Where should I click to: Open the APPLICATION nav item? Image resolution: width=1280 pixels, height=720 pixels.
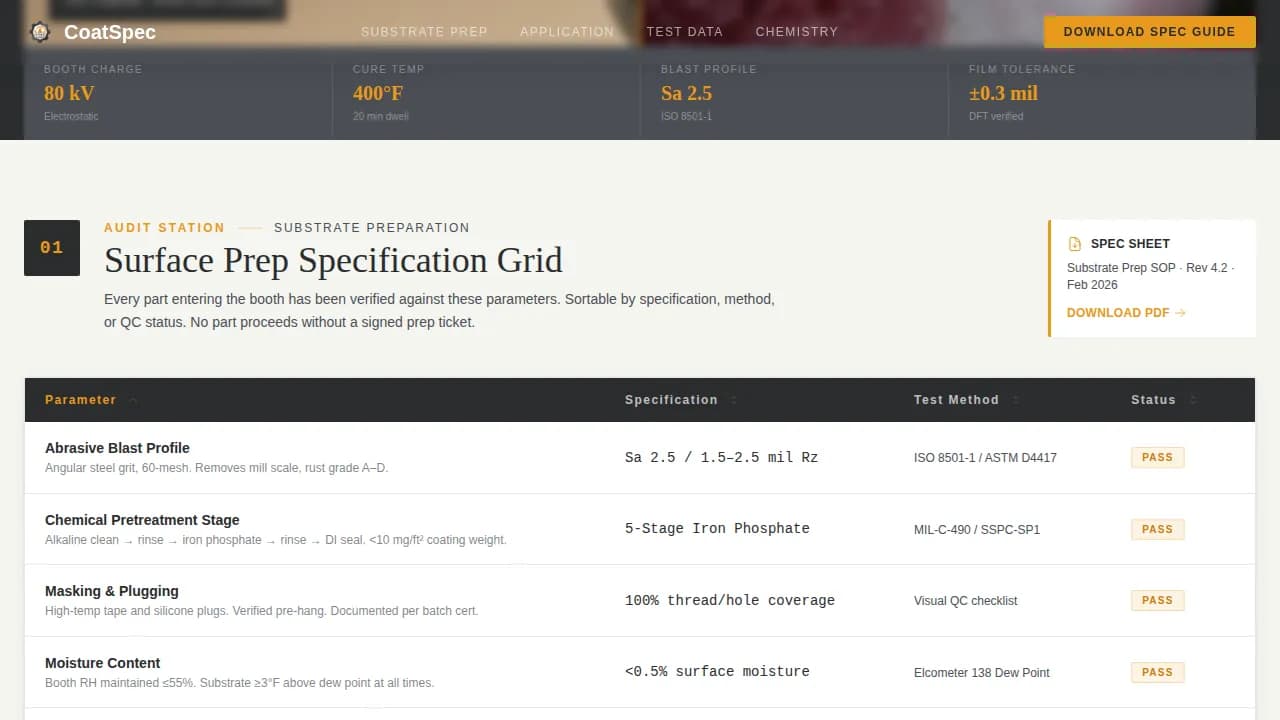pos(567,31)
